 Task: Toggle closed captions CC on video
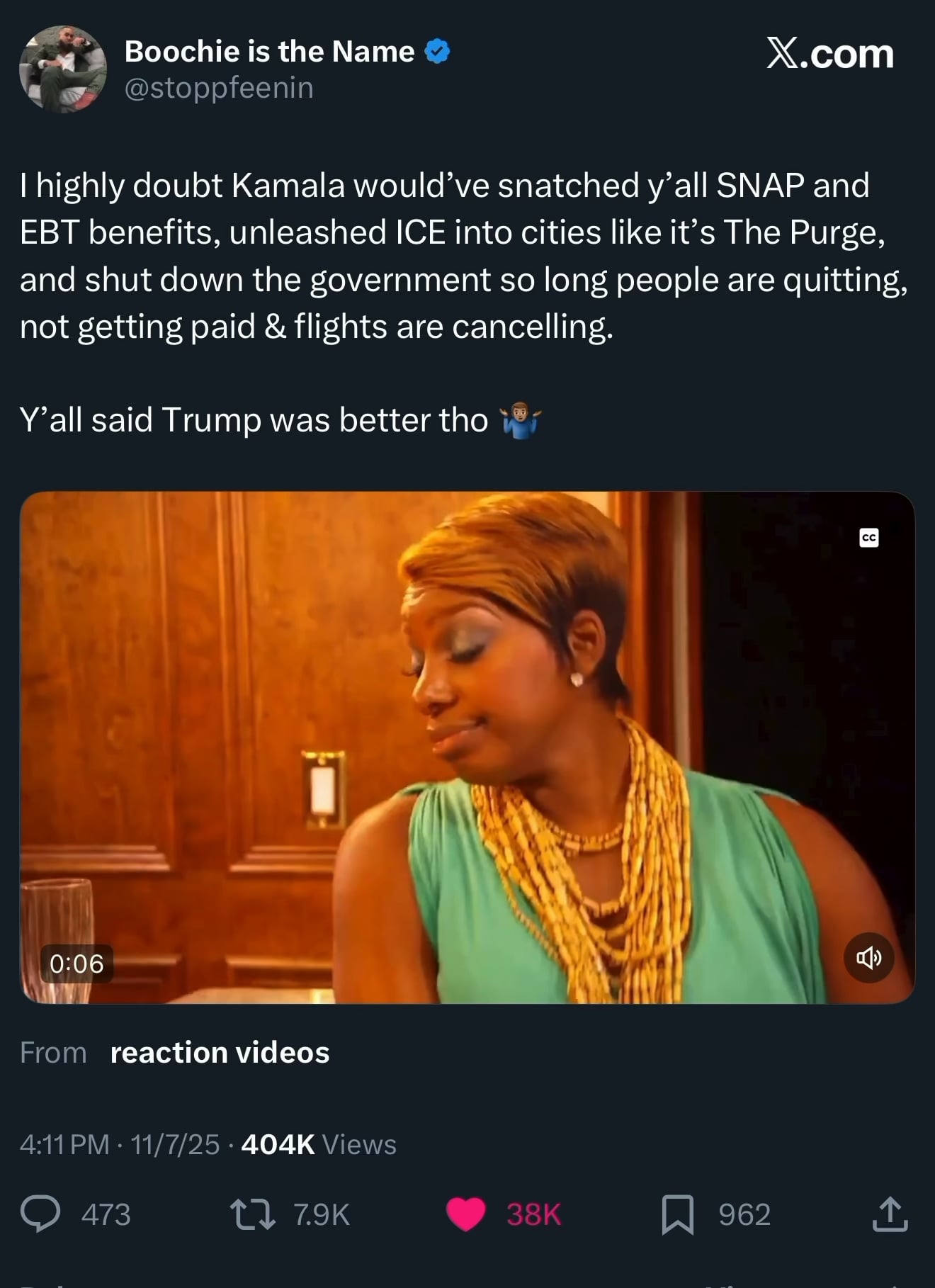coord(869,538)
